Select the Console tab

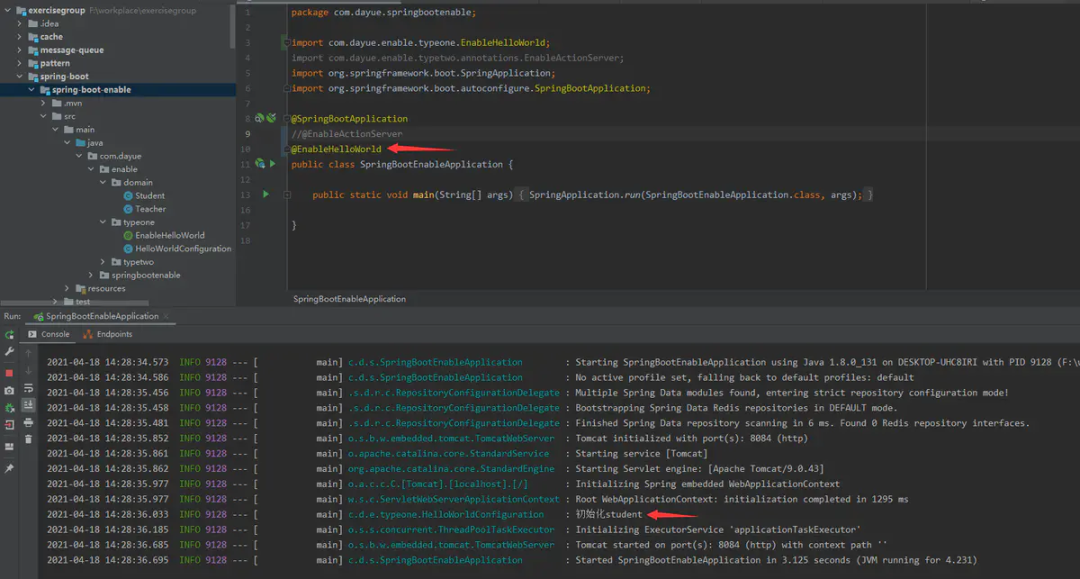point(49,334)
